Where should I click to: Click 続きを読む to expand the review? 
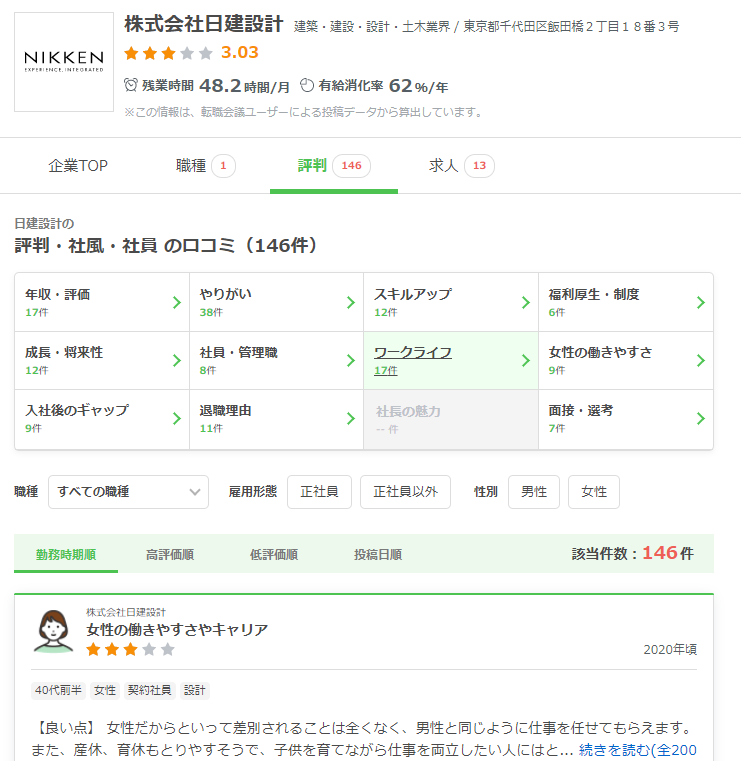click(x=638, y=750)
